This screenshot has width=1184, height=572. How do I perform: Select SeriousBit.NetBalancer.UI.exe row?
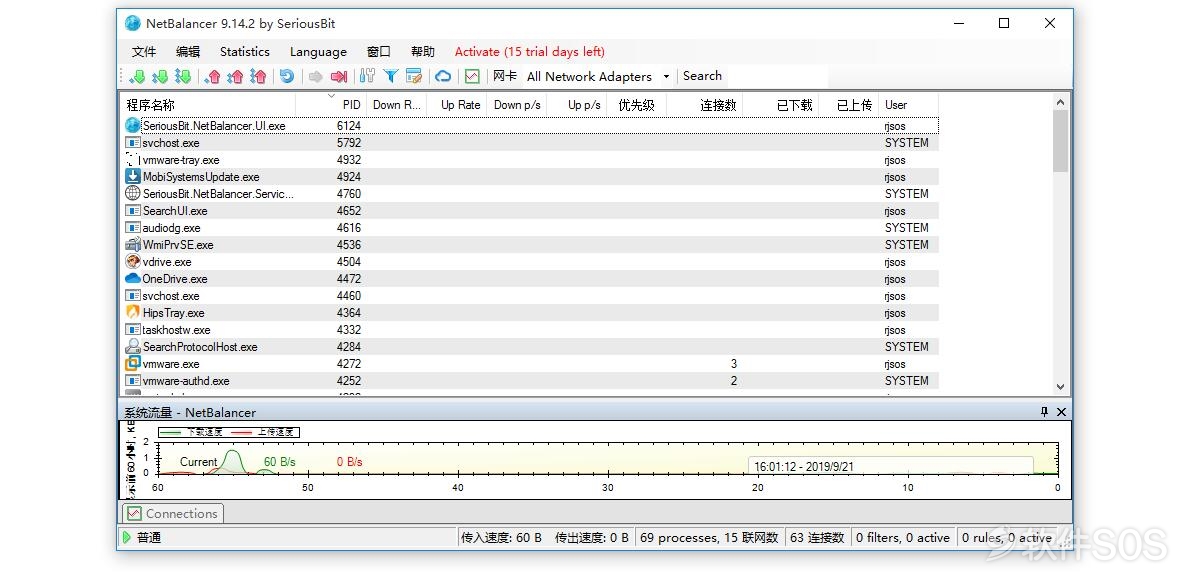point(530,125)
